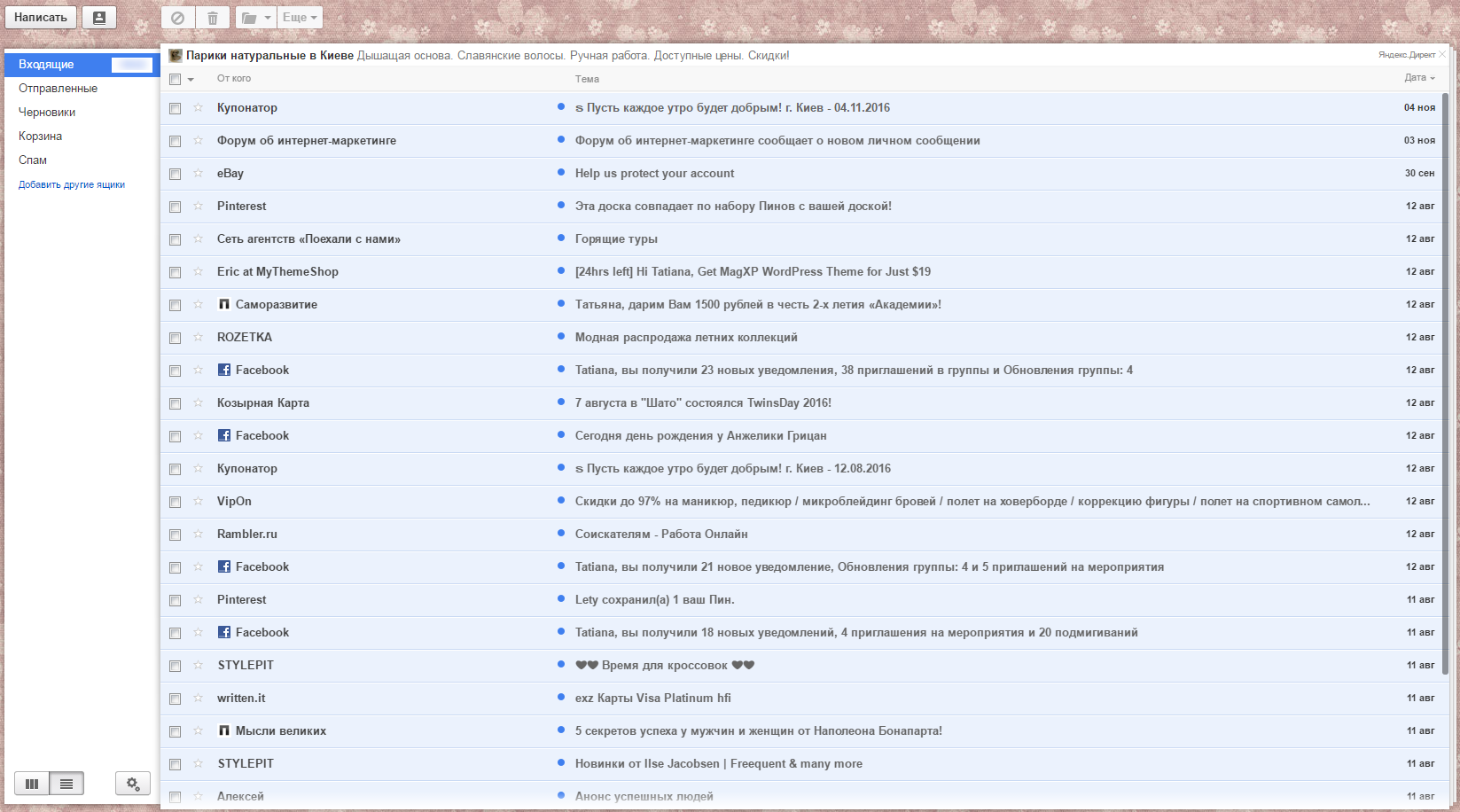
Task: Tick the ROZETKA message checkbox
Action: coord(176,338)
